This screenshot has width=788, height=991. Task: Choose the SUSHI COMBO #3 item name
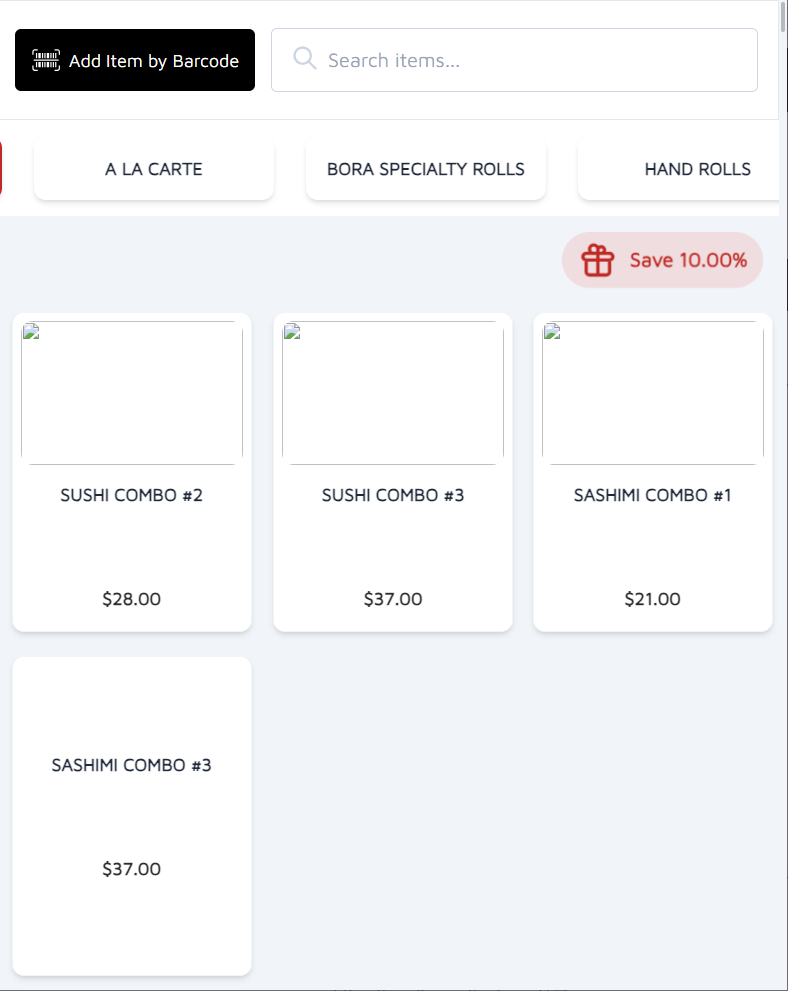[393, 495]
